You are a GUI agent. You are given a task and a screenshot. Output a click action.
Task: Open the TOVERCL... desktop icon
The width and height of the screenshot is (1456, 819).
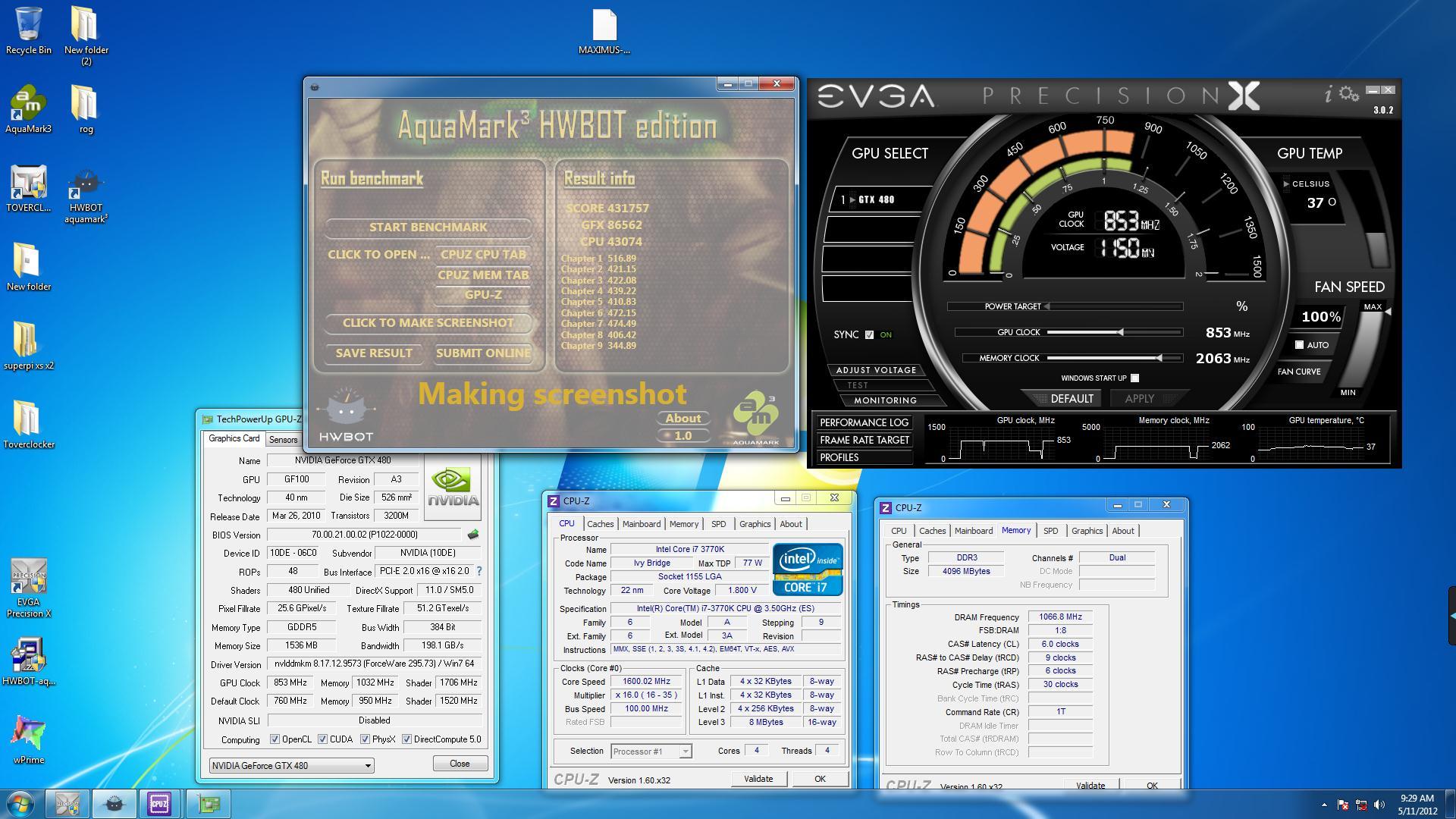click(28, 188)
